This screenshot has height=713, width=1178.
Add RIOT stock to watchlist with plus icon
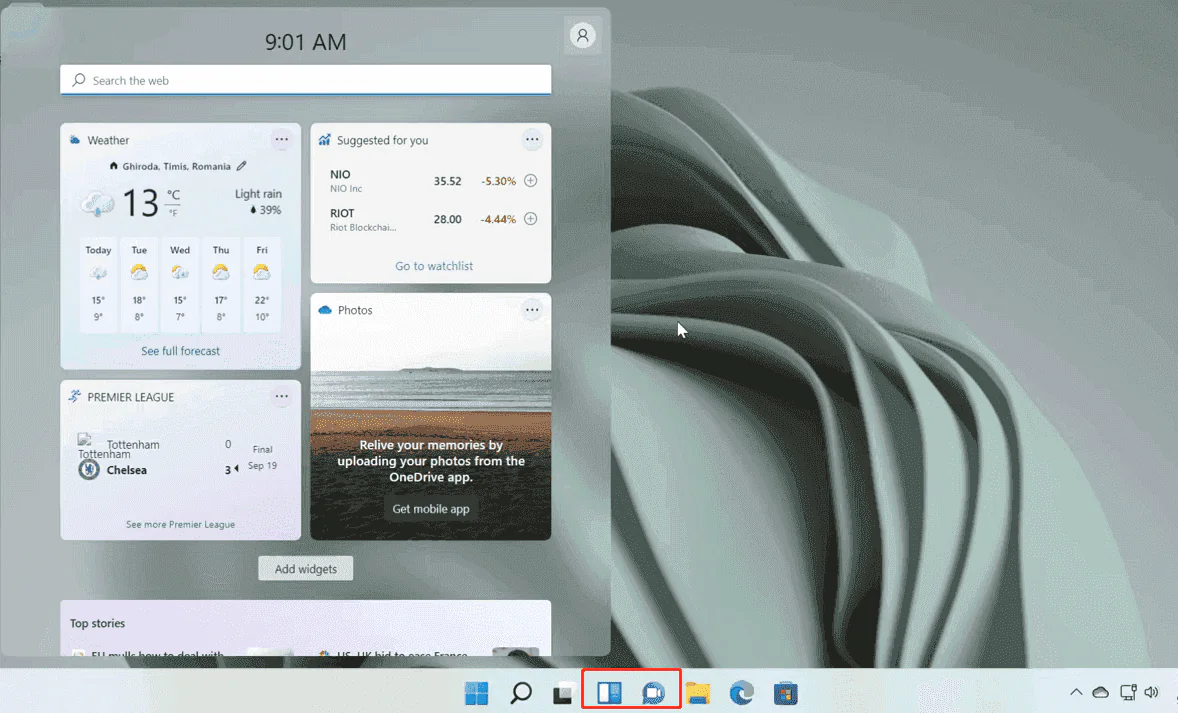tap(530, 218)
